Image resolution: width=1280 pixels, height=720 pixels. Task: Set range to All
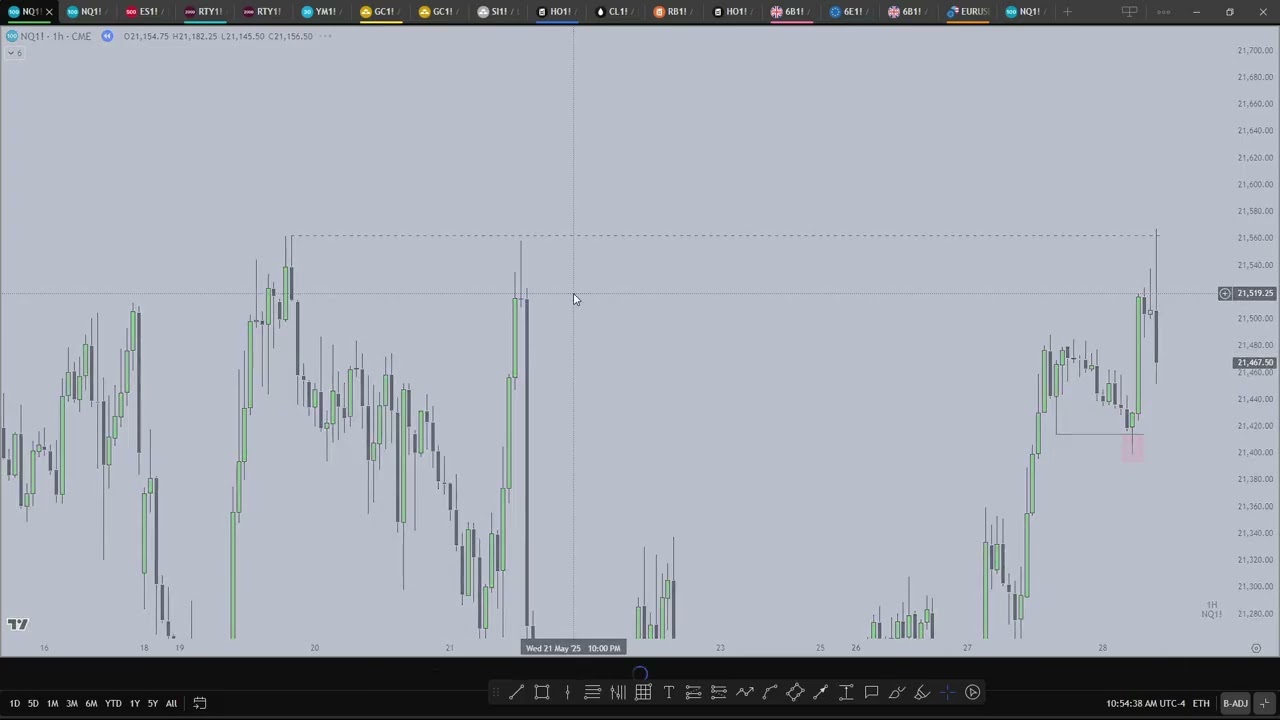pyautogui.click(x=171, y=703)
